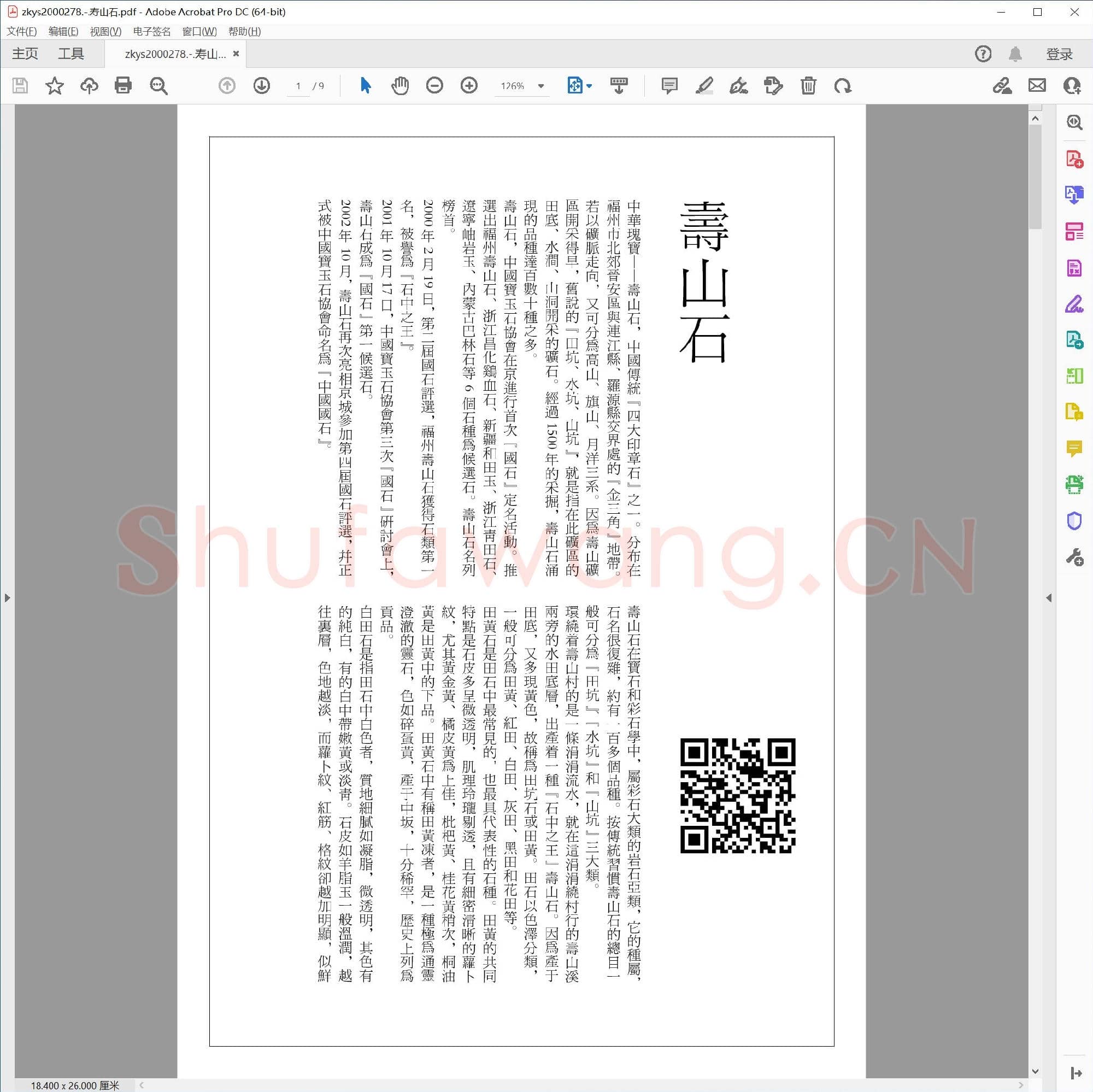Screen dimensions: 1093x1092
Task: Go to the next page with down arrow
Action: 261,86
